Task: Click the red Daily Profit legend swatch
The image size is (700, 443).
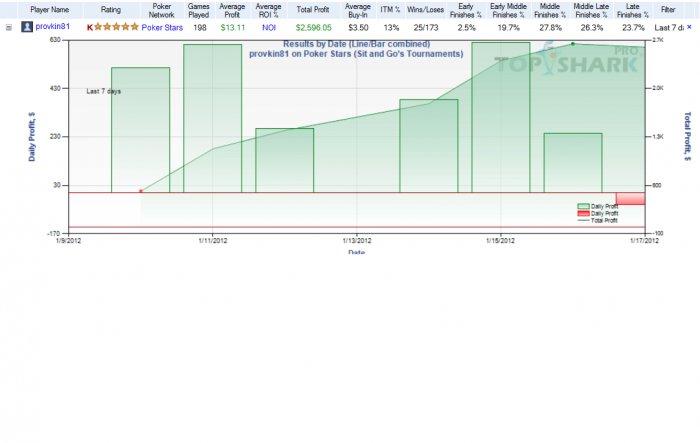Action: pos(583,213)
